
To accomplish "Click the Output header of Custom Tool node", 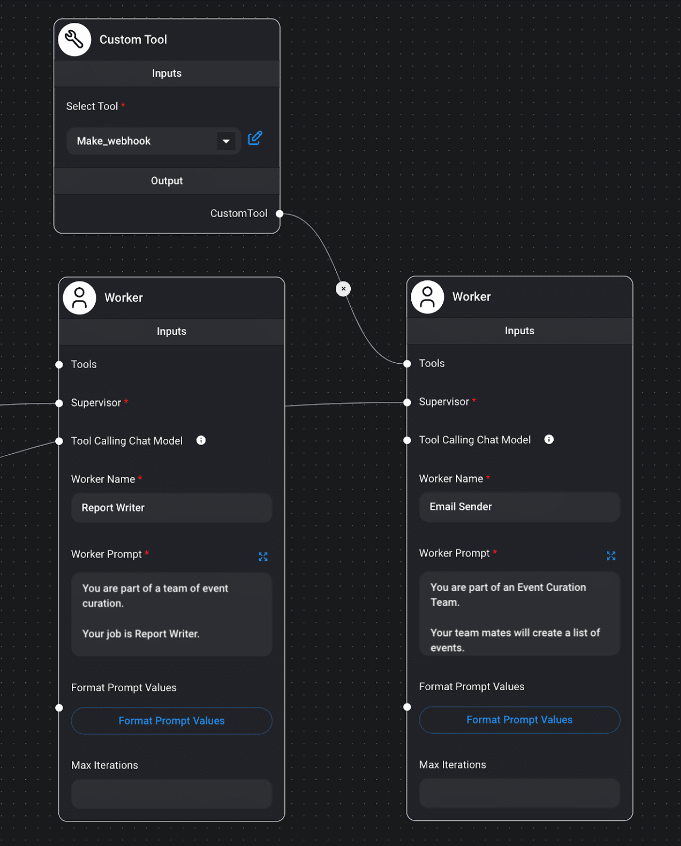I will click(x=167, y=181).
